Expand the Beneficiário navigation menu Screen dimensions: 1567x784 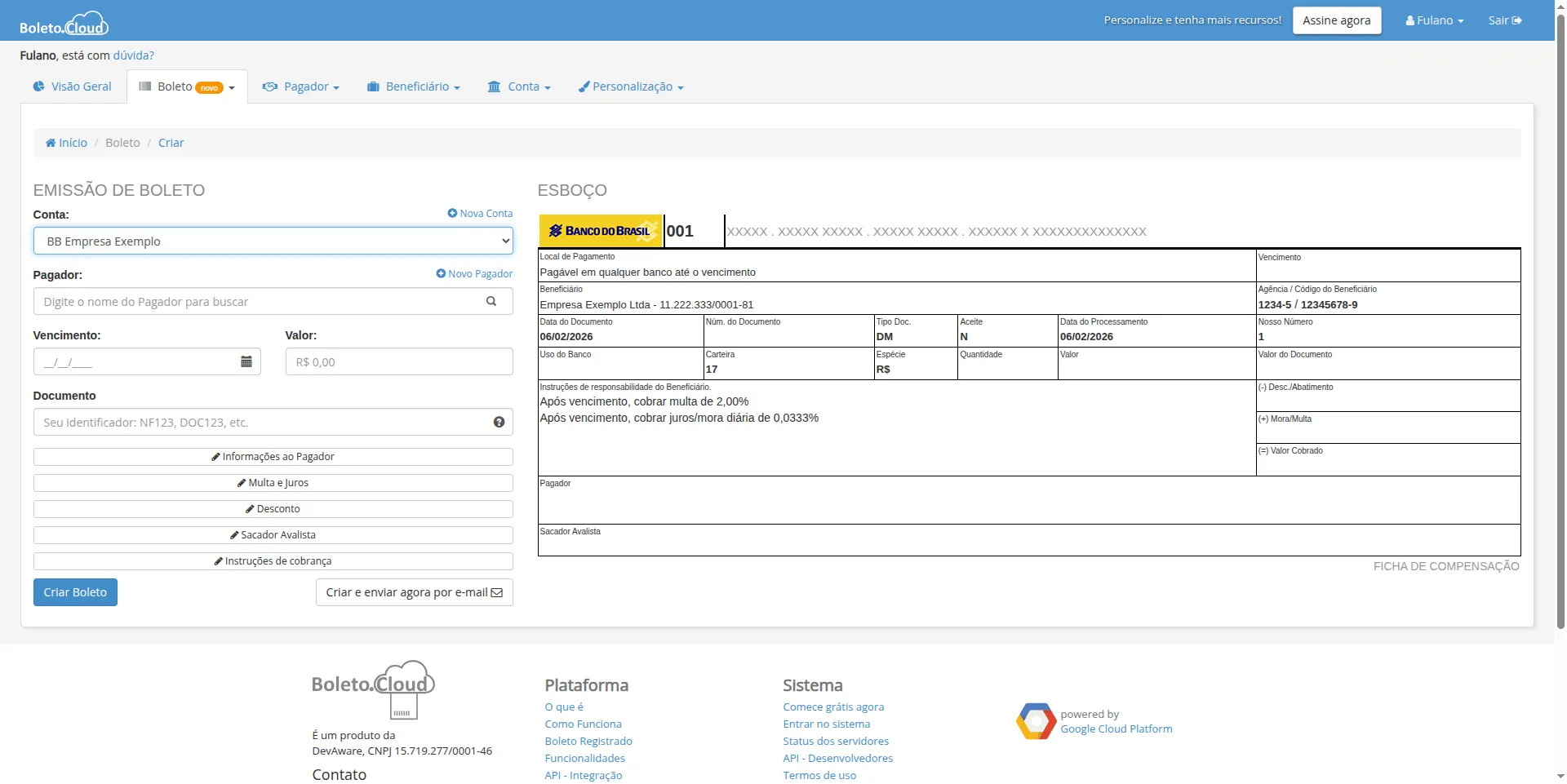click(414, 86)
